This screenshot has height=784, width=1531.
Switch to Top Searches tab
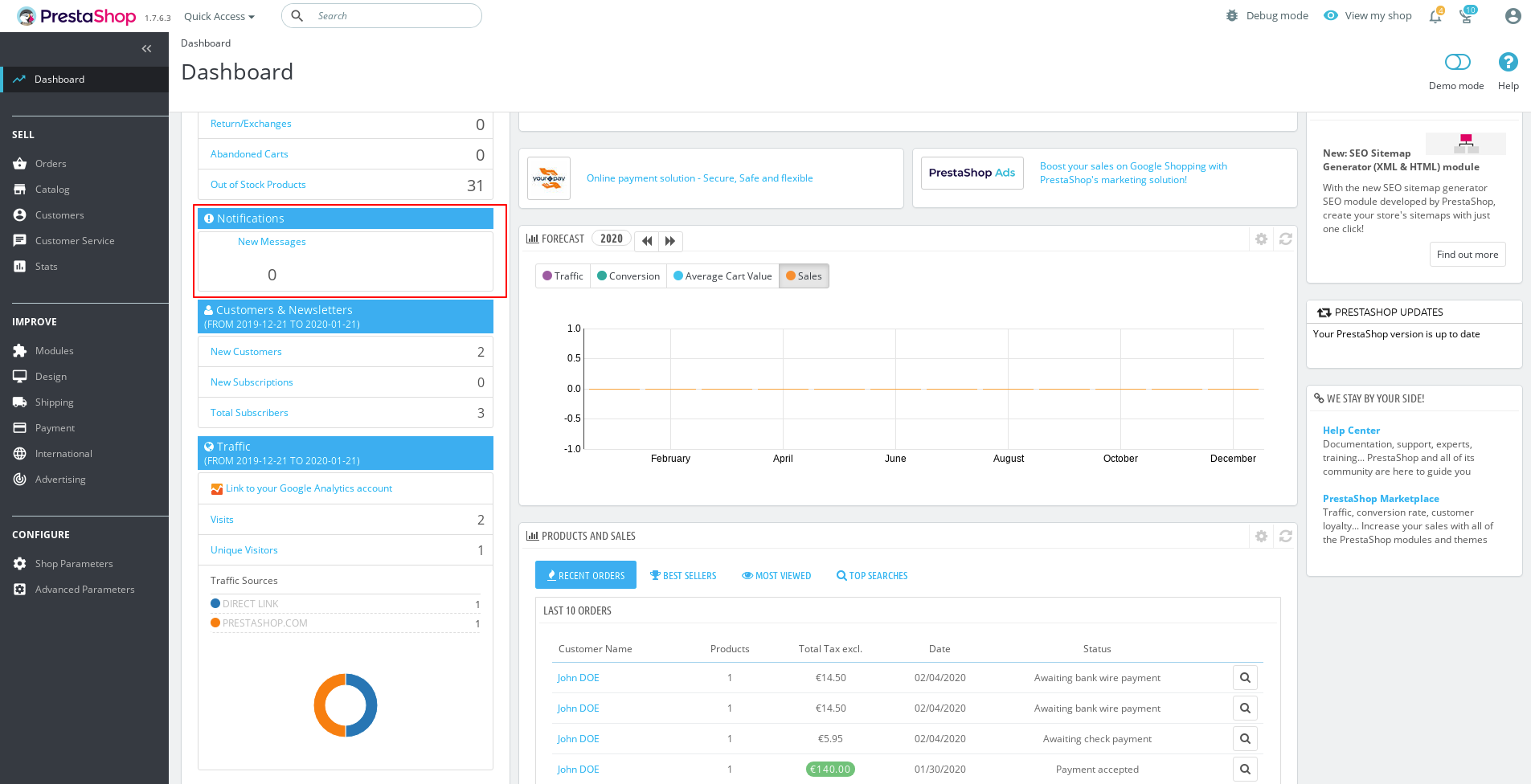coord(872,576)
